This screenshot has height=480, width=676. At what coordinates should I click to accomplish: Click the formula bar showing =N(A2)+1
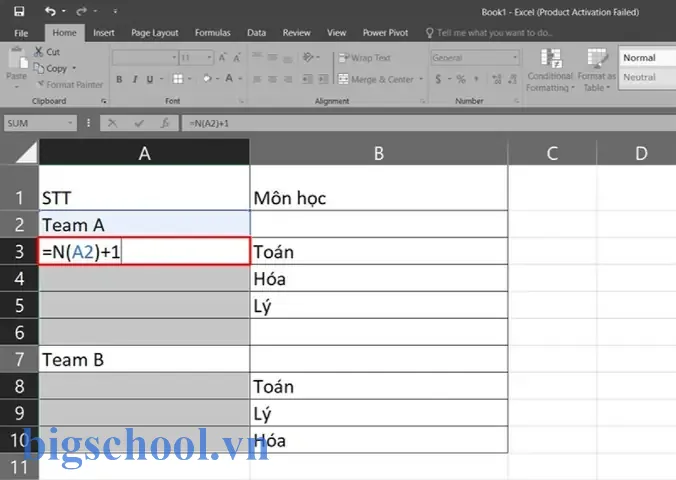click(x=429, y=123)
